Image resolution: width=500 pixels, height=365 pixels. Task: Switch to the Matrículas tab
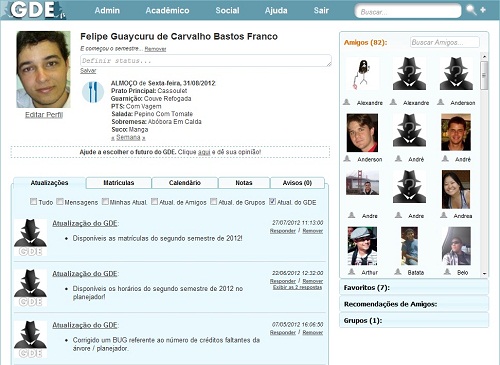click(x=119, y=183)
